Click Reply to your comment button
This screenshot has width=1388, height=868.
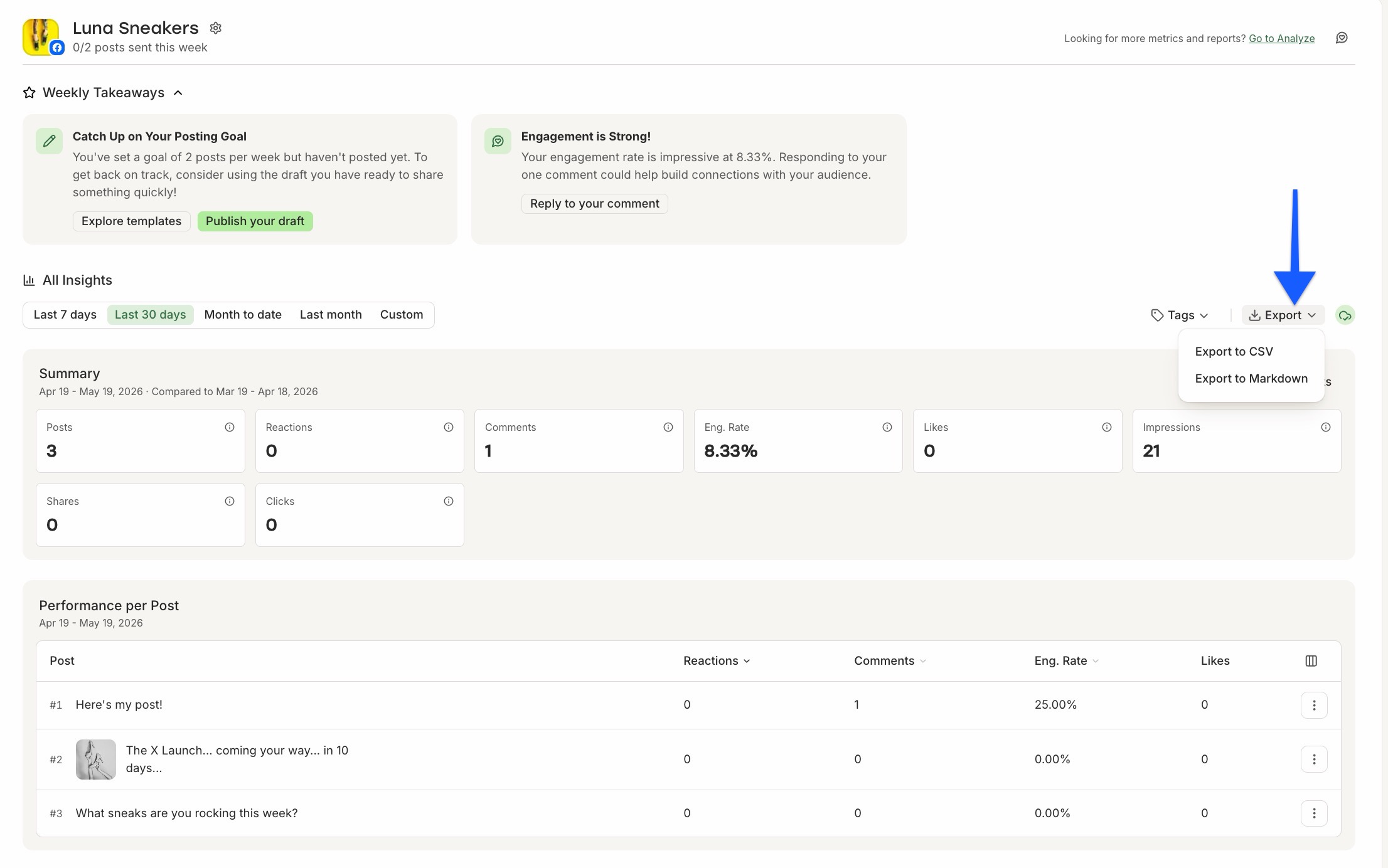(594, 204)
